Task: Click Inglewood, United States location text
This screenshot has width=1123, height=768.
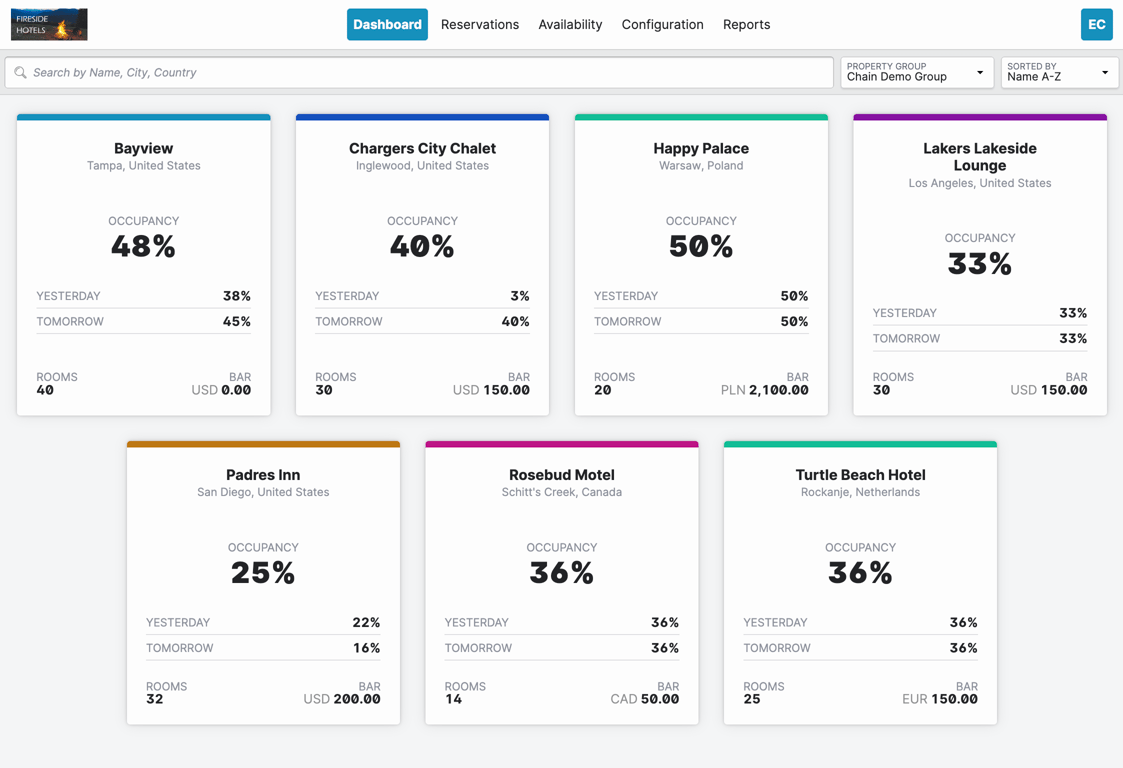Action: (423, 165)
